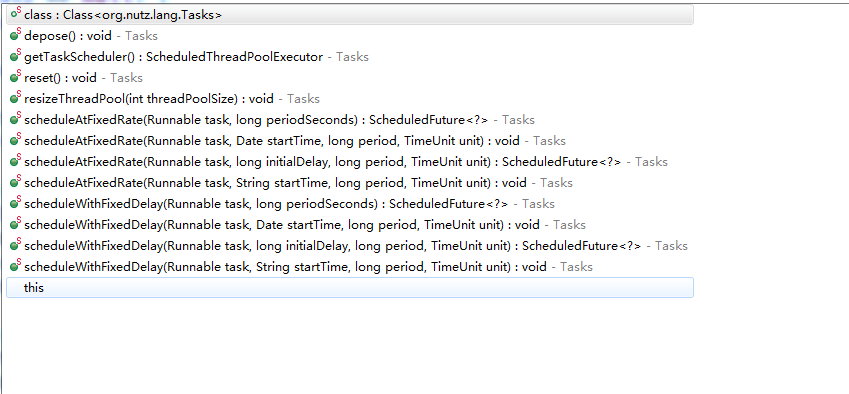Choose scheduleWithFixedDelay with Date startTime
This screenshot has height=394, width=849.
pos(350,225)
